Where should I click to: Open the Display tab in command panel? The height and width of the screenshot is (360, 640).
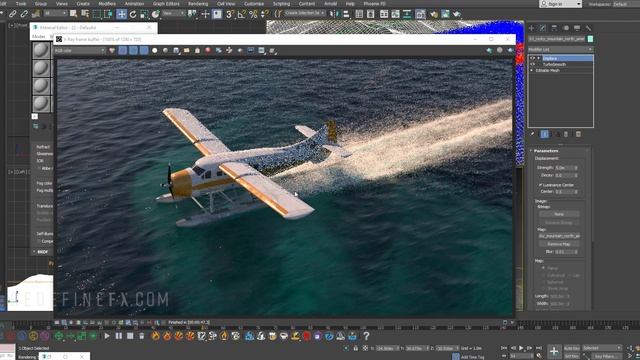pos(577,28)
